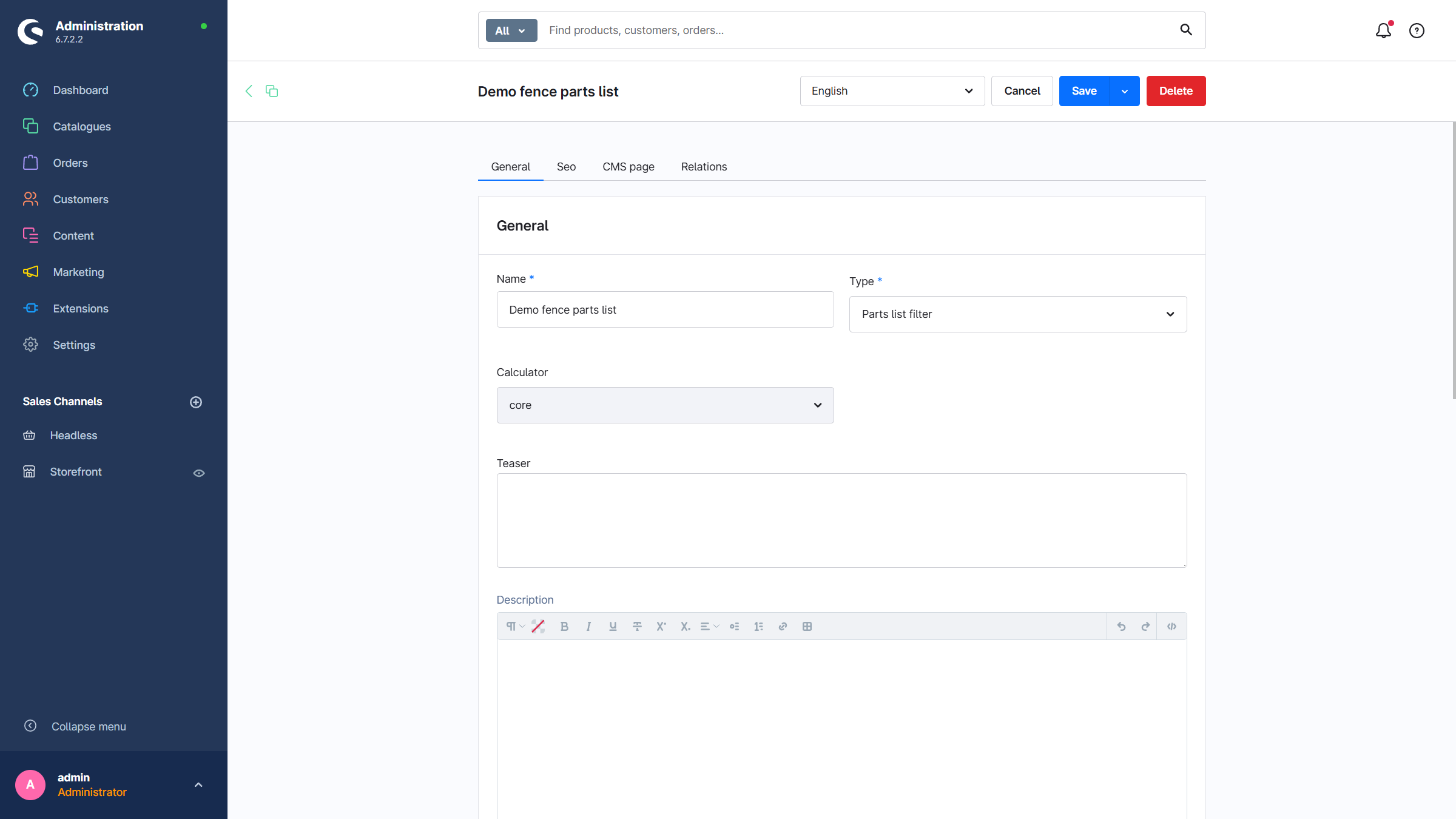This screenshot has width=1456, height=819.
Task: Toggle italic in Description editor
Action: [x=588, y=627]
